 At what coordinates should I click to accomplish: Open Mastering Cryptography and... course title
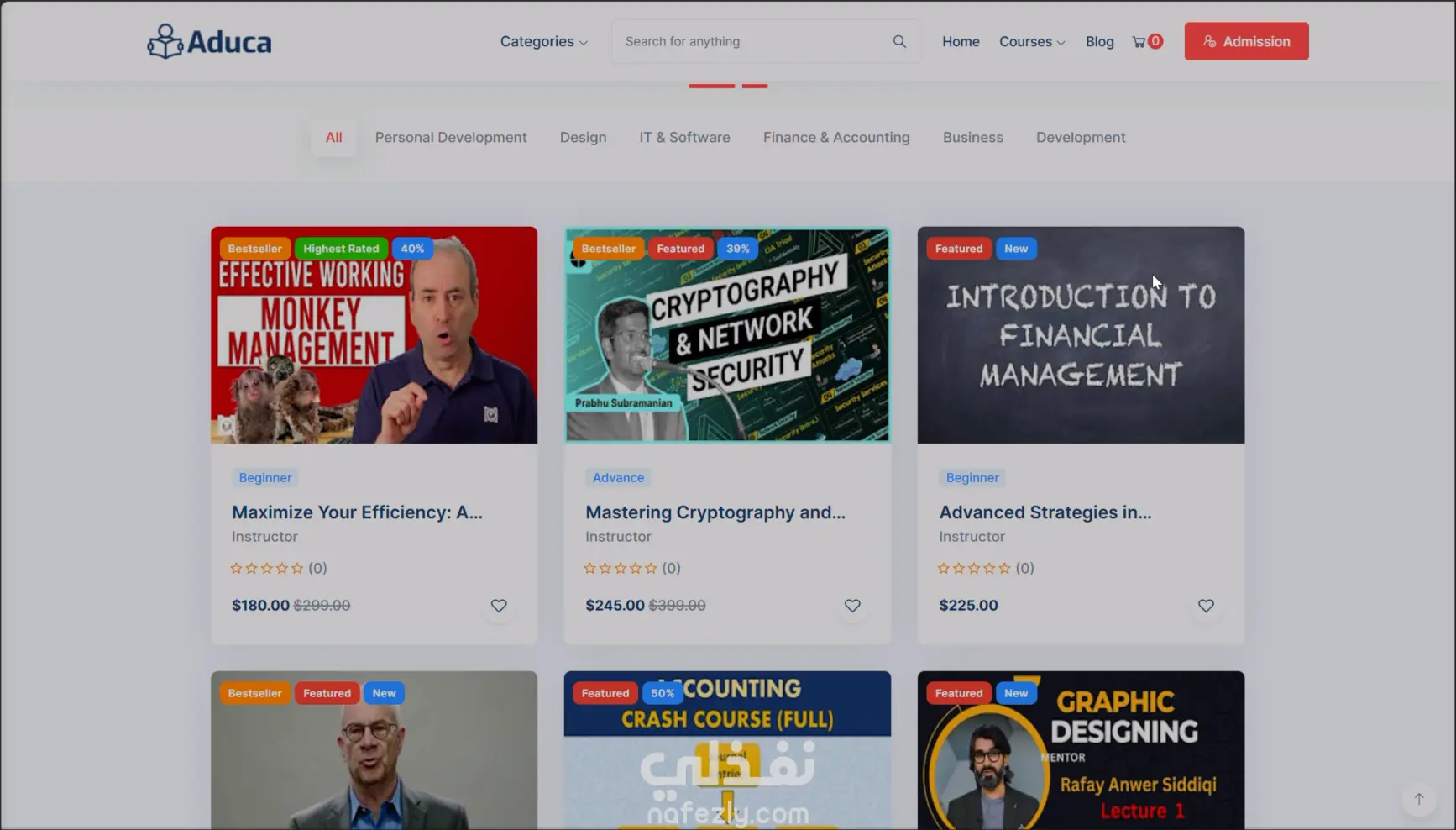click(715, 512)
